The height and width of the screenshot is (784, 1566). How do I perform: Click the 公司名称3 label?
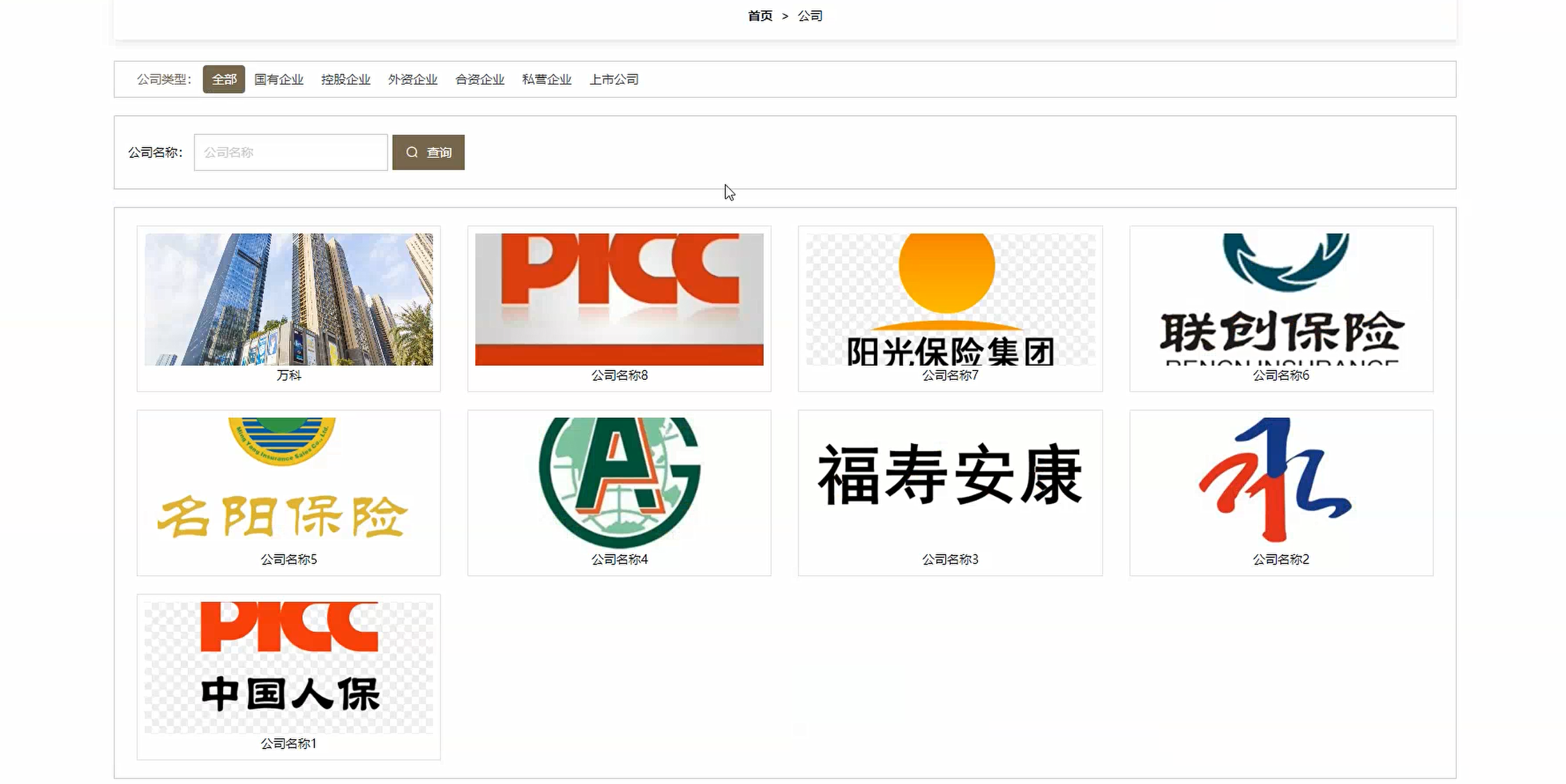click(x=950, y=559)
